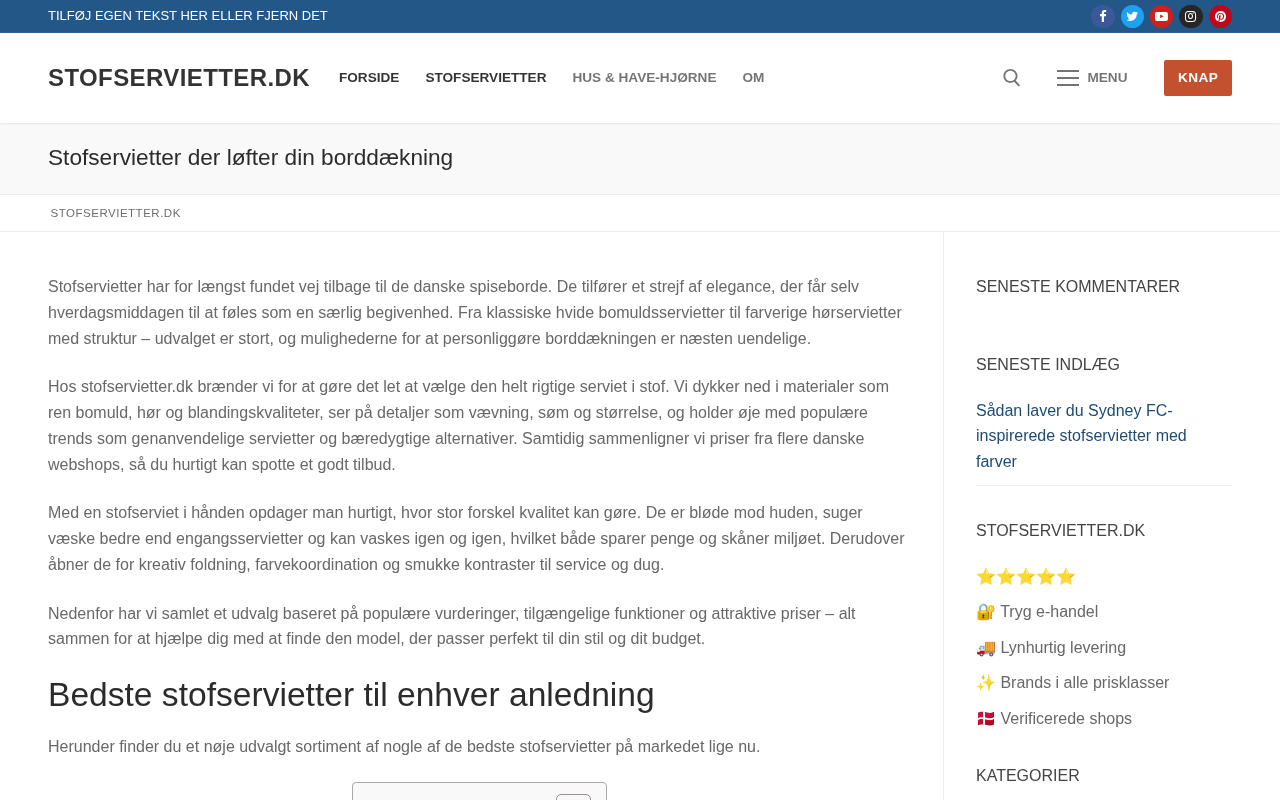Open the Sydney FC-inspirerede stofservietter post
Viewport: 1280px width, 800px height.
1081,436
